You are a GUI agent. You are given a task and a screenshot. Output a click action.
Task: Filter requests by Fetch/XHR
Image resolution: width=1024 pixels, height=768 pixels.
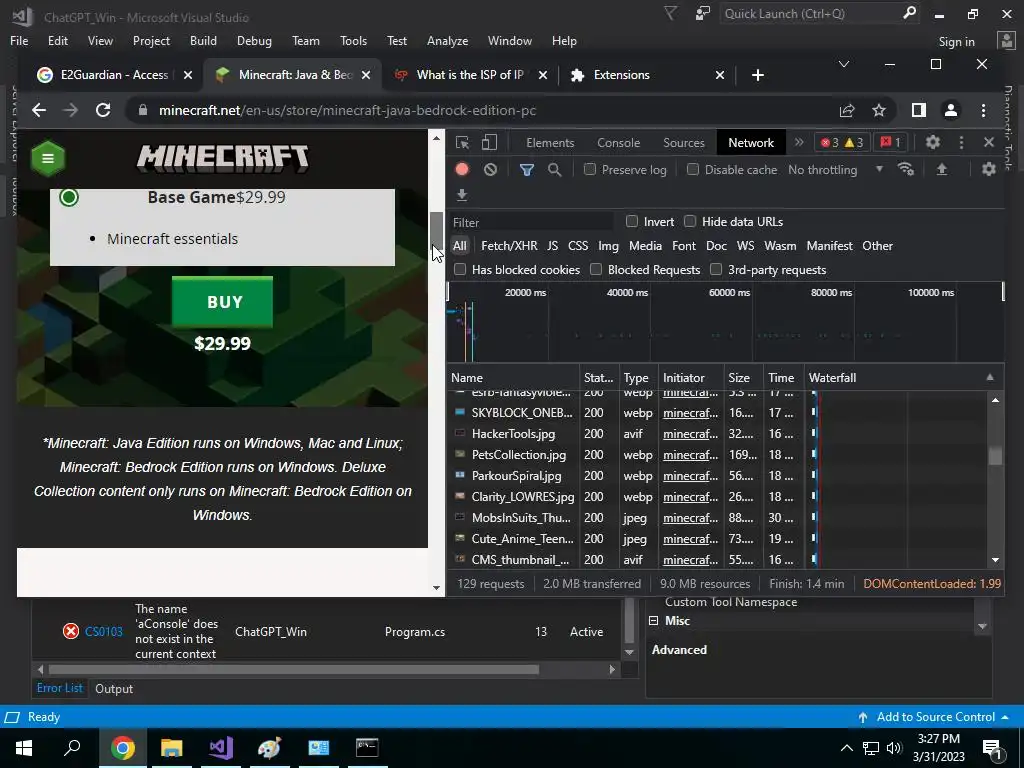[x=509, y=246]
